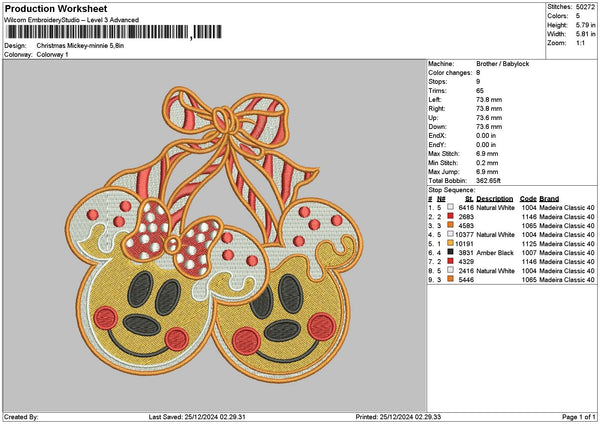Click the Created By: footer label

point(21,417)
